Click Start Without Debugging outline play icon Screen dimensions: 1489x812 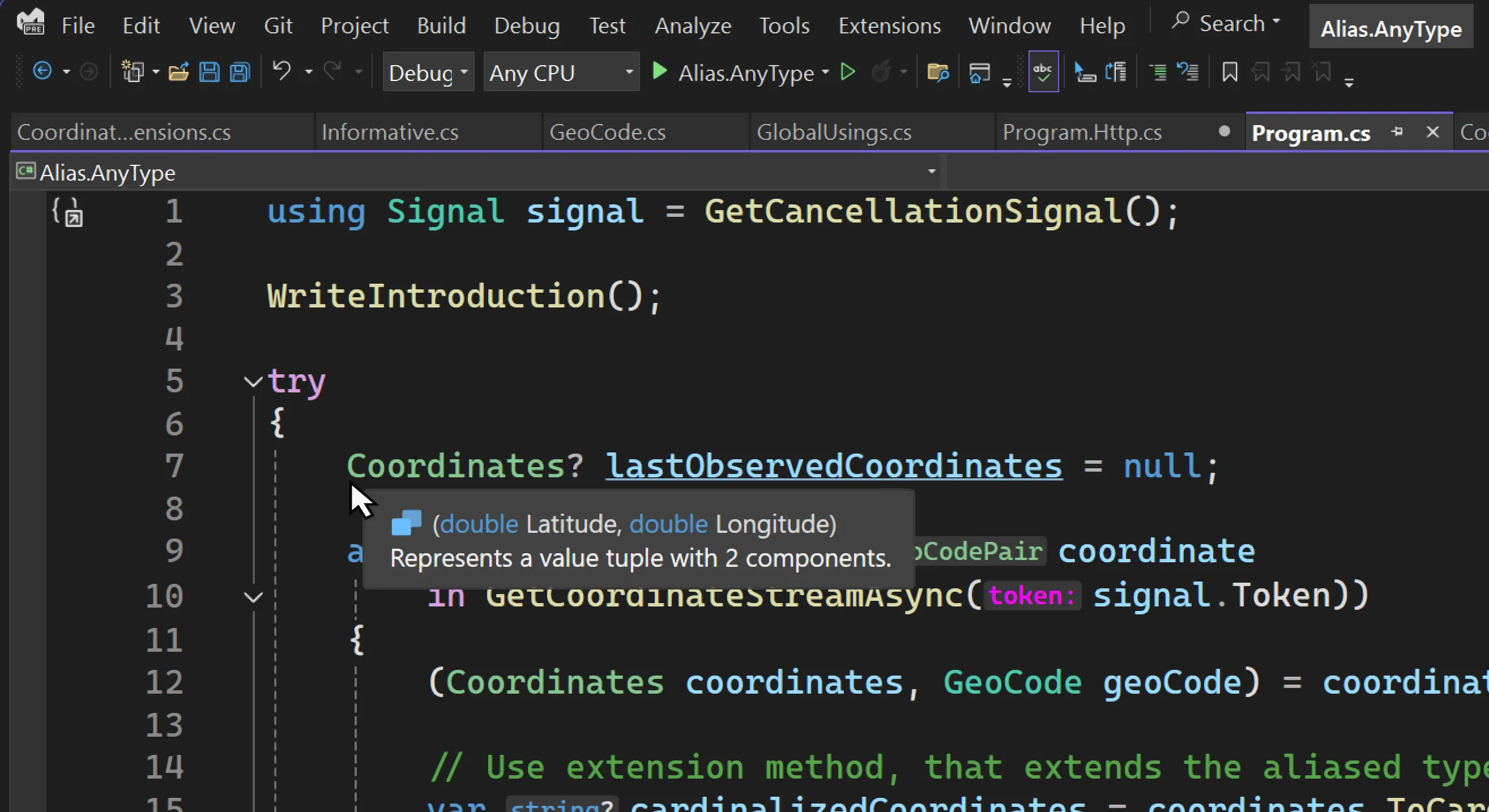(x=847, y=72)
